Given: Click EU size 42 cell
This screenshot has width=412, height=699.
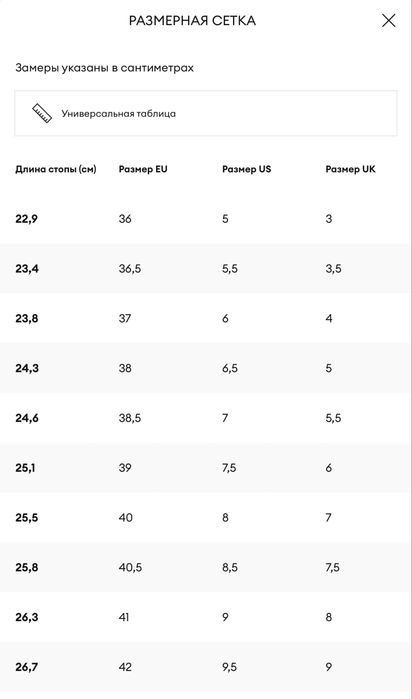Looking at the screenshot, I should tap(125, 667).
